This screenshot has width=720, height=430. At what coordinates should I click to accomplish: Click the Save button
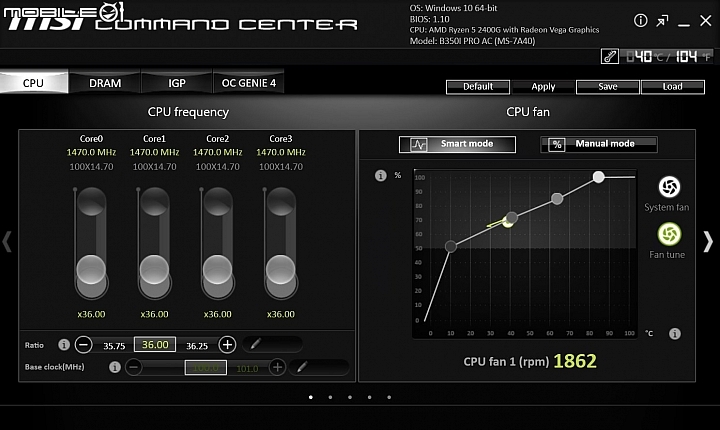click(x=608, y=87)
